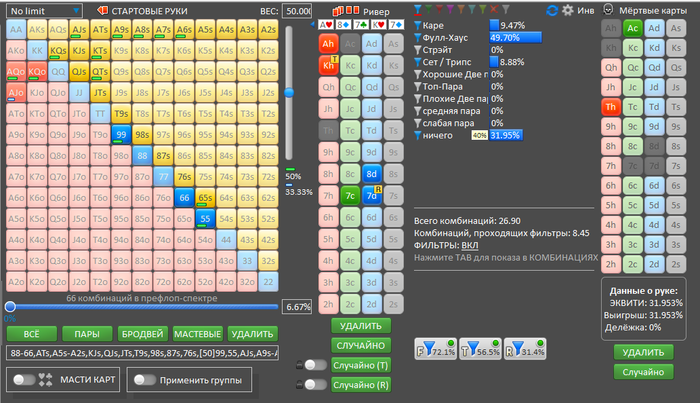Click the grey funnel icon in the filter row
The height and width of the screenshot is (403, 700).
pos(505,9)
